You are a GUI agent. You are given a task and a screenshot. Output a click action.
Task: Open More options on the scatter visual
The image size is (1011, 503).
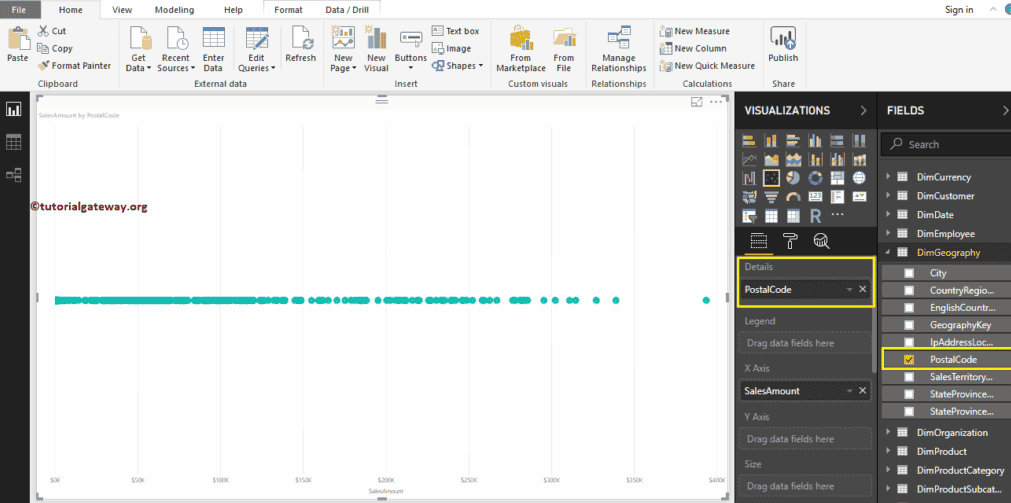click(x=716, y=102)
